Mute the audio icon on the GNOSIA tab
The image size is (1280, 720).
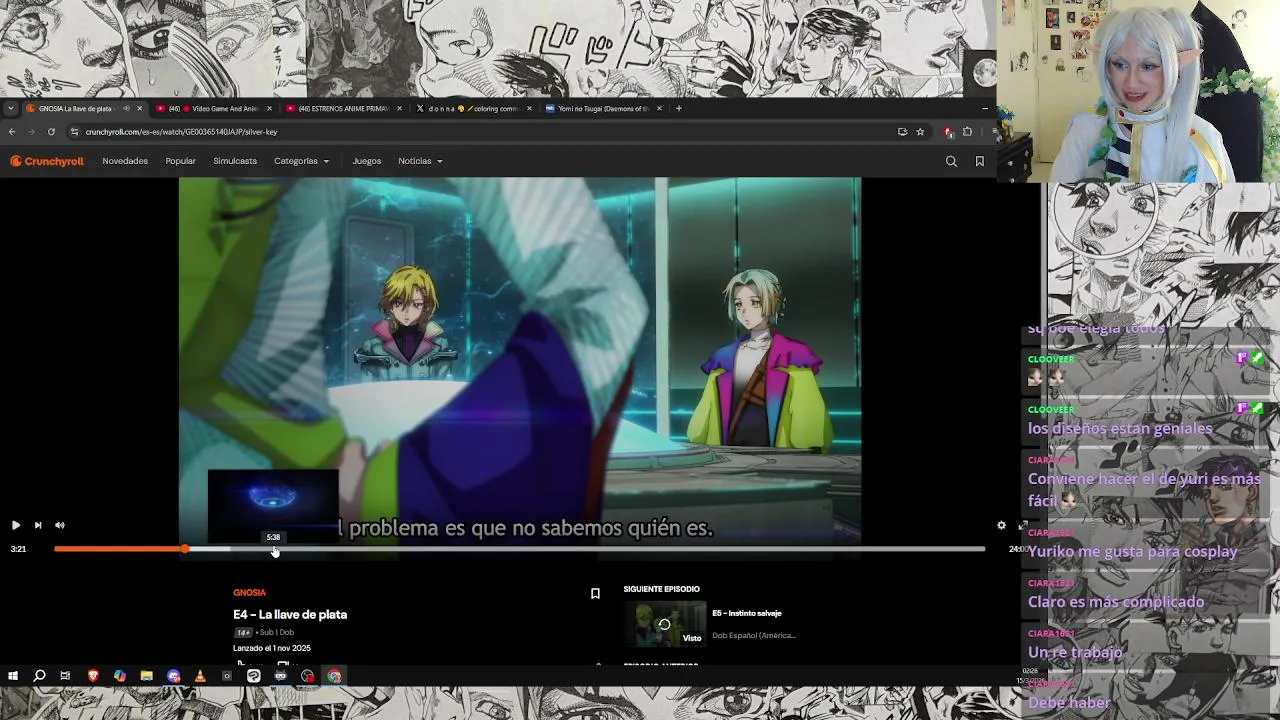pyautogui.click(x=126, y=108)
